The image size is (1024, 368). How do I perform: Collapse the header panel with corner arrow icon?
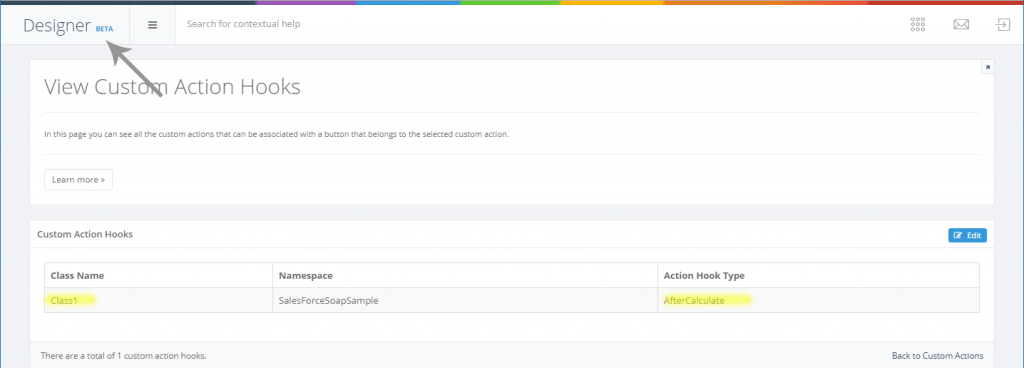pos(987,67)
